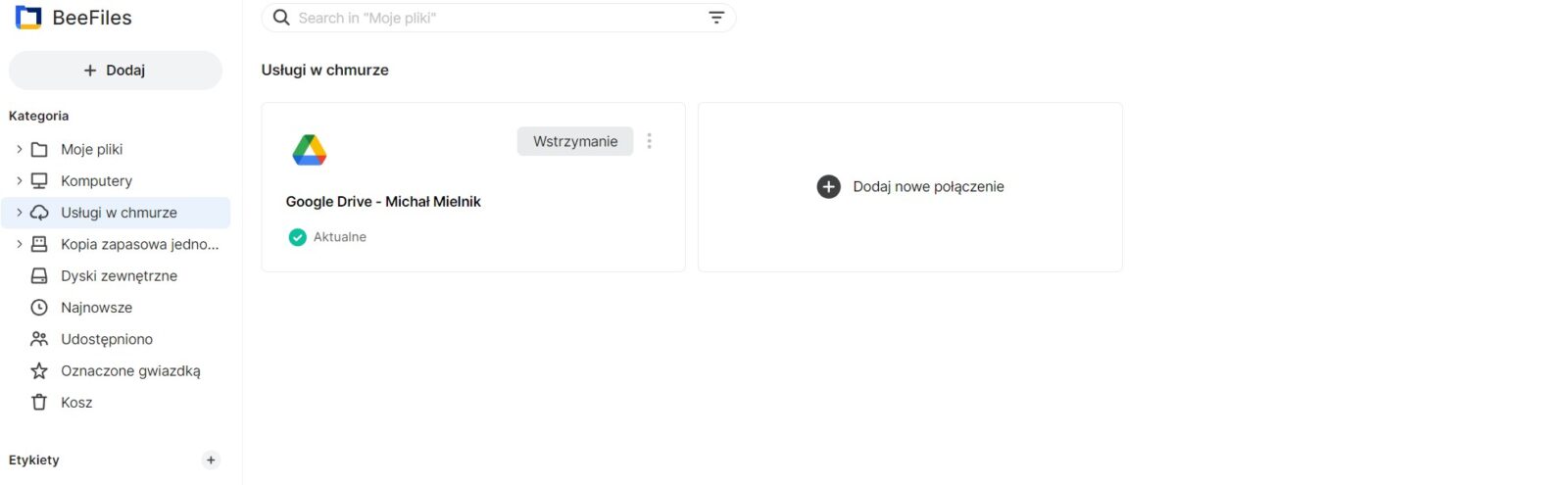Expand the Kopia zapasowa tree node
This screenshot has height=485, width=1568.
coord(19,244)
